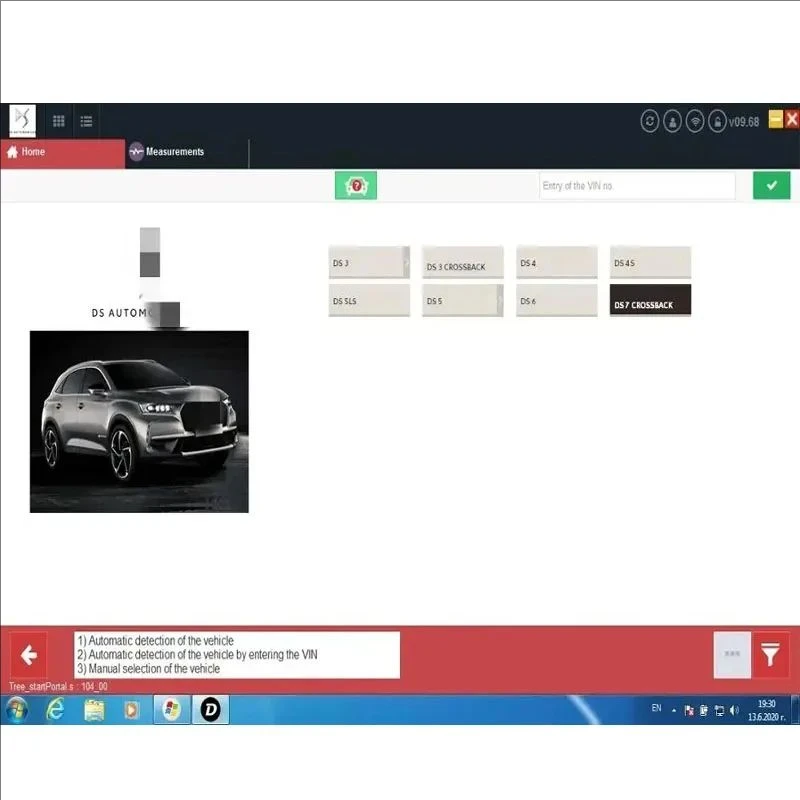Click the Action Center flag tray icon
Screen dimensions: 800x800
click(x=689, y=710)
